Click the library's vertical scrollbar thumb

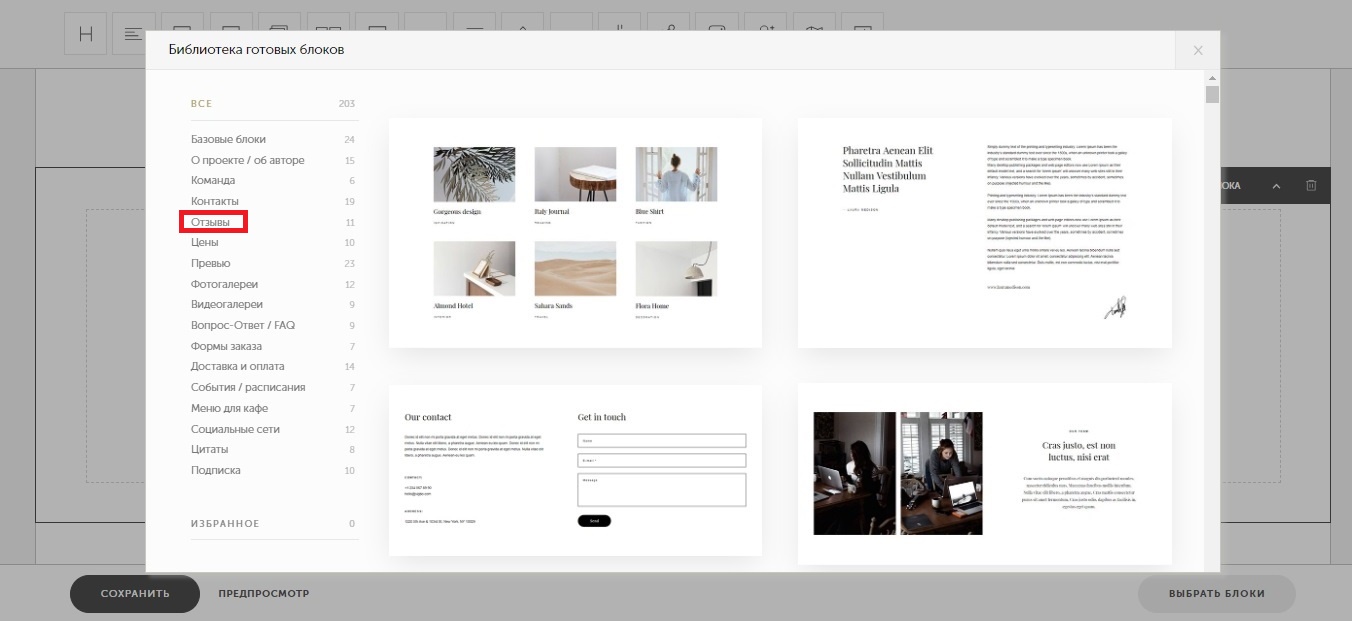(1212, 95)
